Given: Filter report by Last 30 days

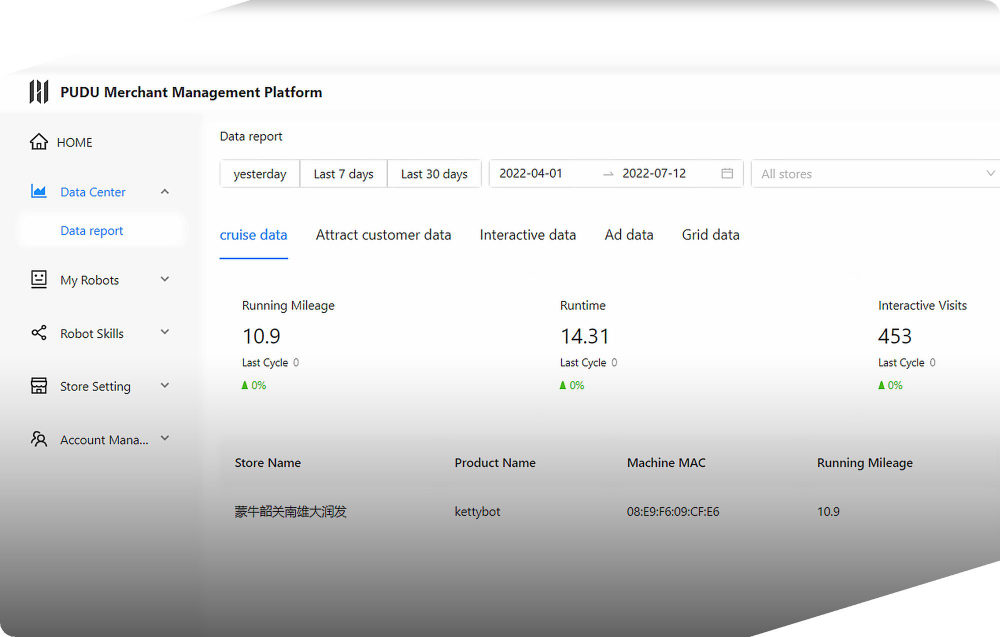Looking at the screenshot, I should click(x=434, y=173).
